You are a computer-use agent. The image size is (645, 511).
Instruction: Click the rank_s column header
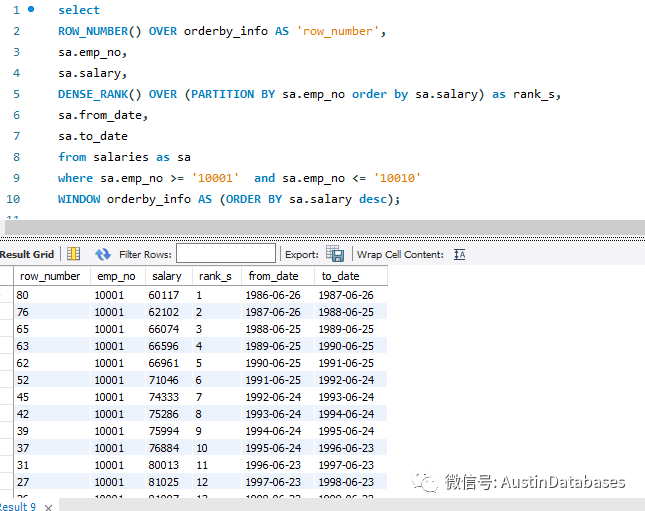point(215,276)
